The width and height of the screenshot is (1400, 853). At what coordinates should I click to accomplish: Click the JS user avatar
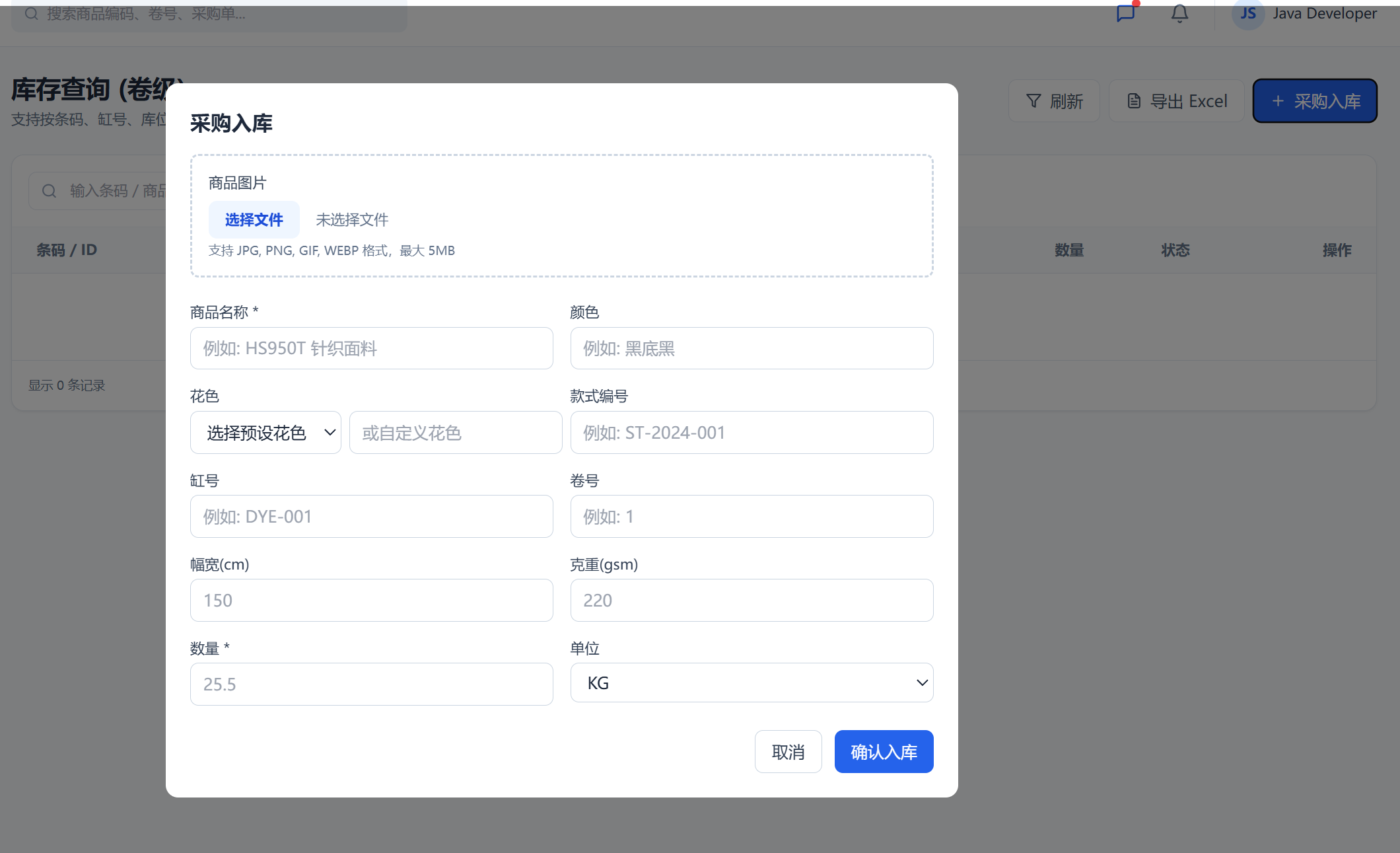(x=1247, y=14)
